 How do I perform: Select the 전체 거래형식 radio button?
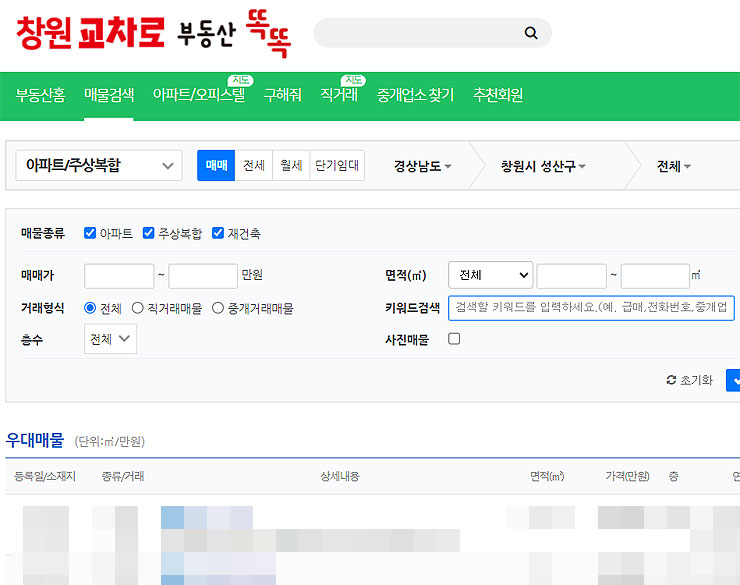click(x=90, y=308)
